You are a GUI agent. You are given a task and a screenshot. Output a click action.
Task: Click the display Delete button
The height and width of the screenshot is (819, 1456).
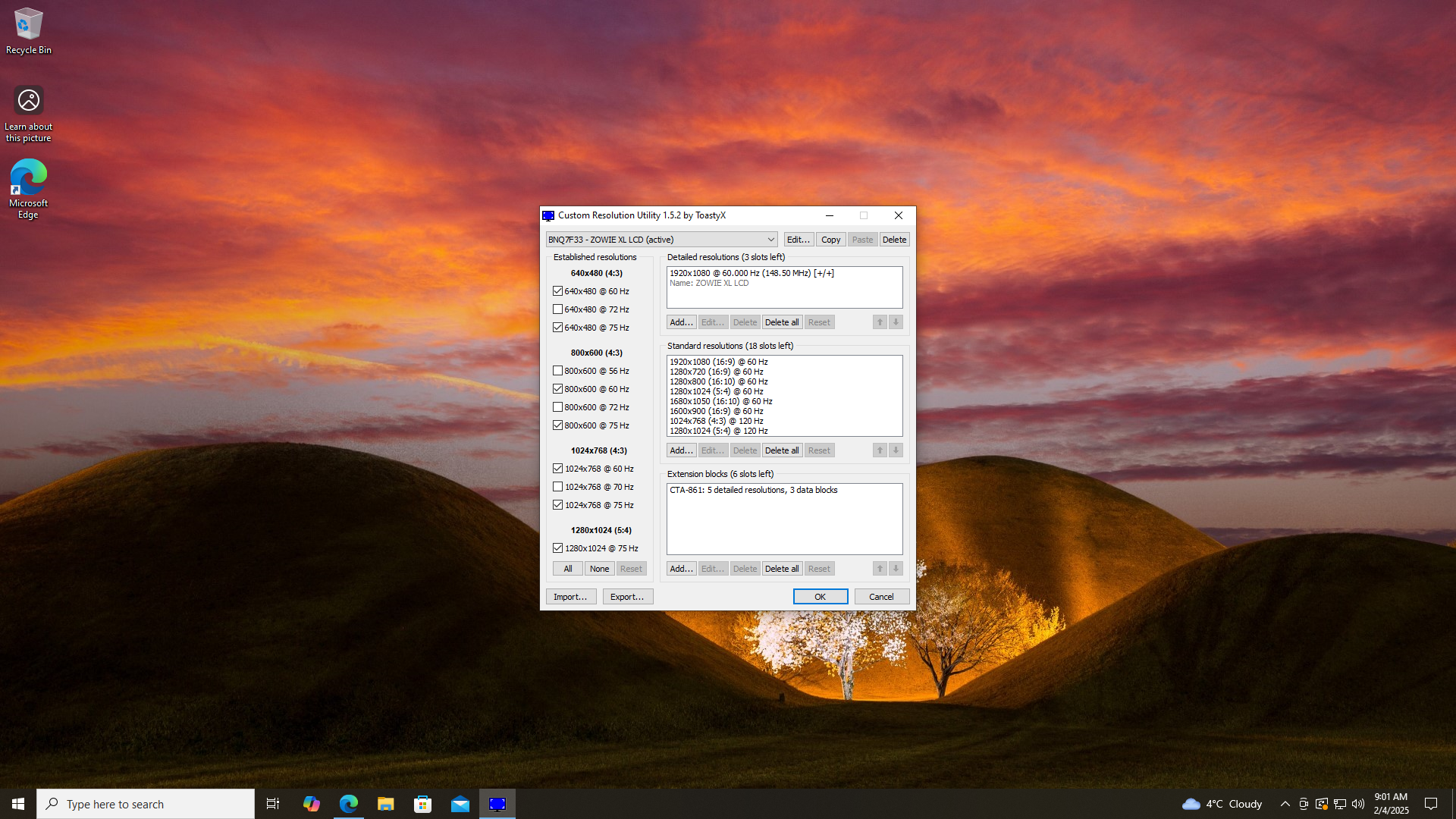pyautogui.click(x=894, y=240)
